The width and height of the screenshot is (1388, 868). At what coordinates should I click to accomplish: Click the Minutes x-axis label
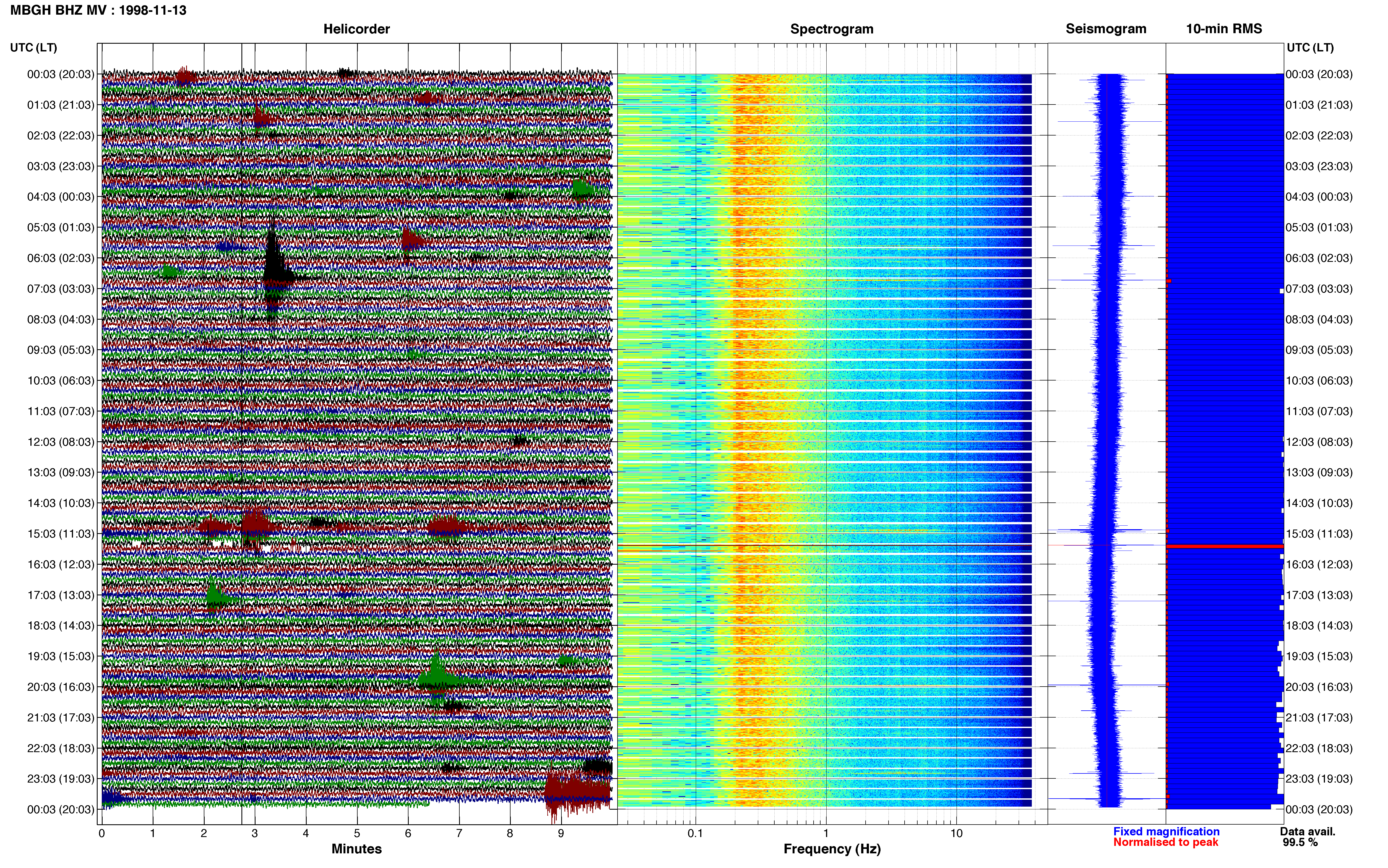(x=356, y=848)
